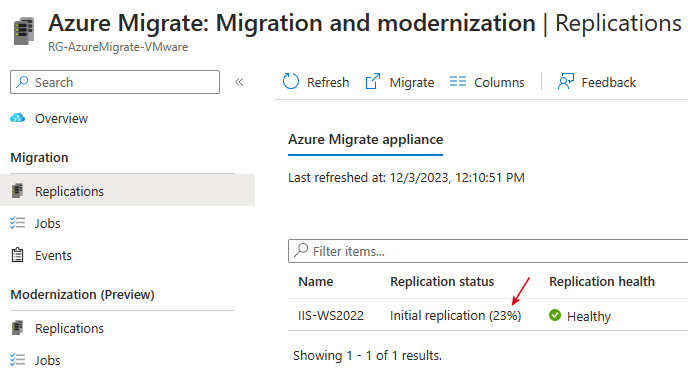Click the Overview cloud icon
The height and width of the screenshot is (380, 688).
click(18, 118)
